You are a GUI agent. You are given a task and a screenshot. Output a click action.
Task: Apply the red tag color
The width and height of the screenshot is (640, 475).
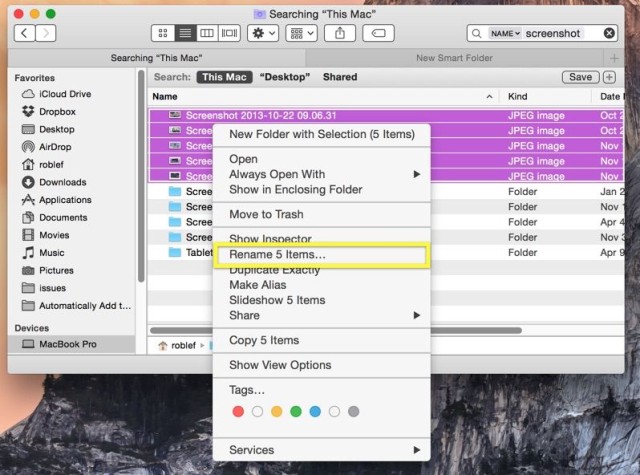(238, 411)
